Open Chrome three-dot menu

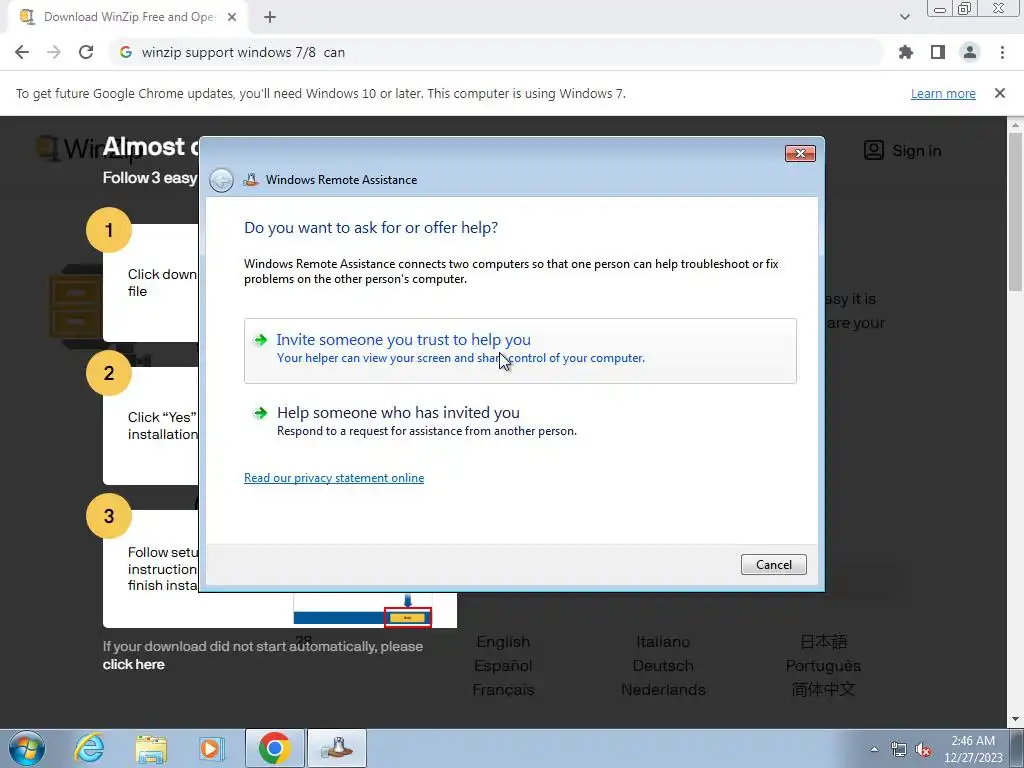coord(1002,52)
